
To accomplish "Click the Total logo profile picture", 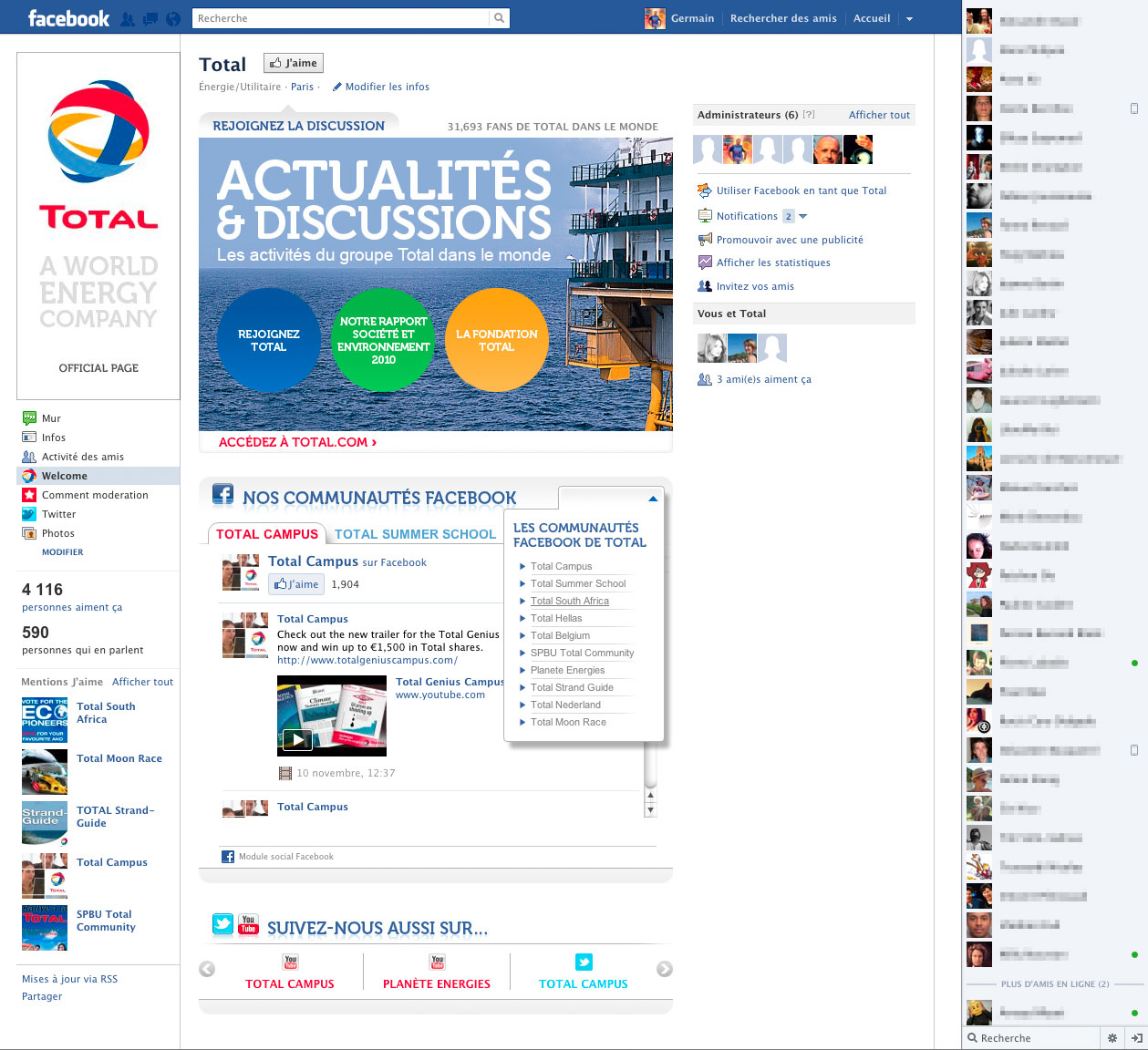I will tap(98, 226).
